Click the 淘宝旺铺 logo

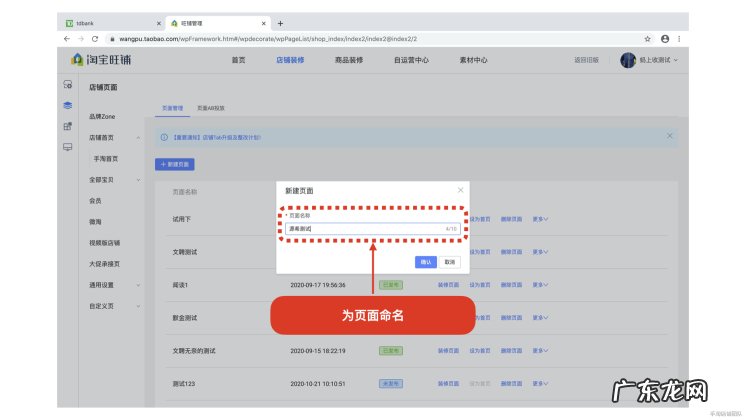pos(101,60)
